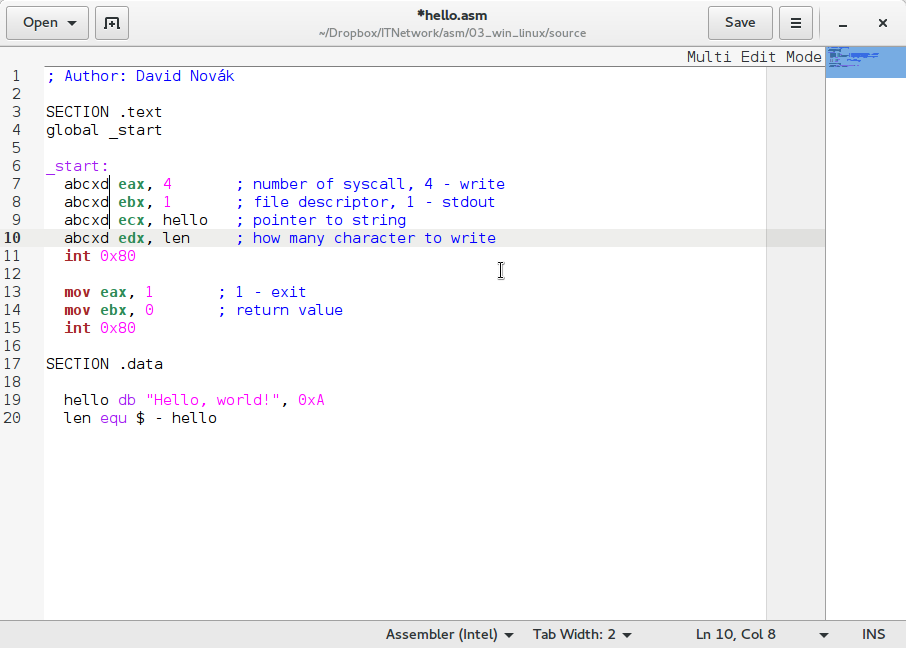Toggle INS insert/overwrite mode
This screenshot has height=648, width=906.
pyautogui.click(x=873, y=634)
